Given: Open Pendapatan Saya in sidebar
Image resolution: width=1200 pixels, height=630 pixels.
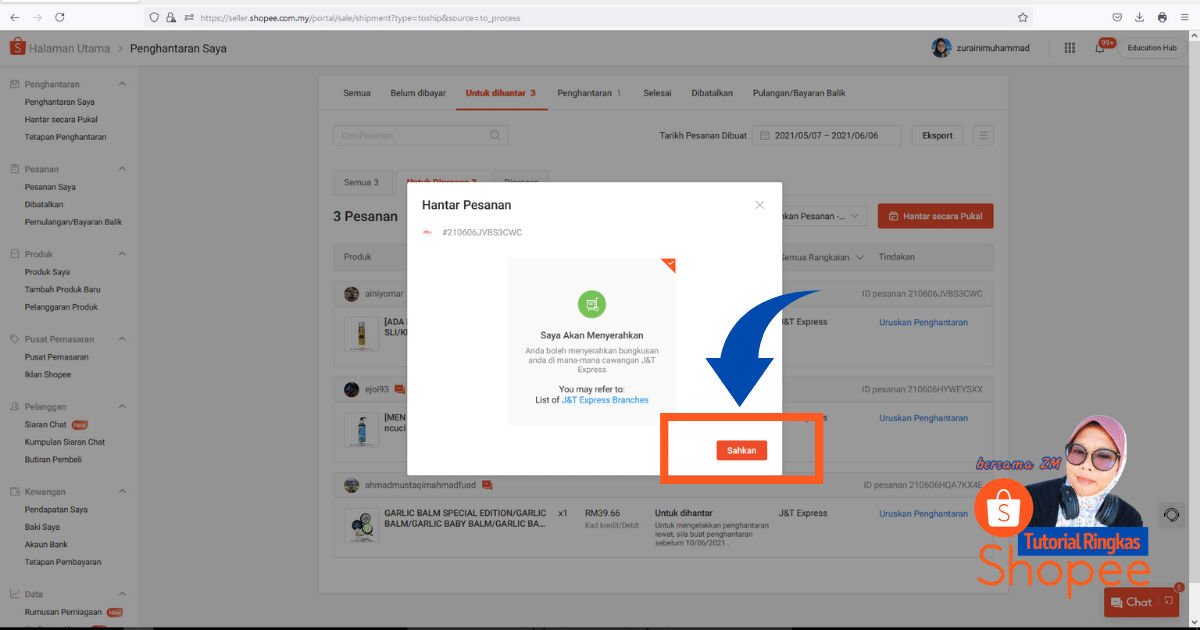Looking at the screenshot, I should tap(56, 510).
